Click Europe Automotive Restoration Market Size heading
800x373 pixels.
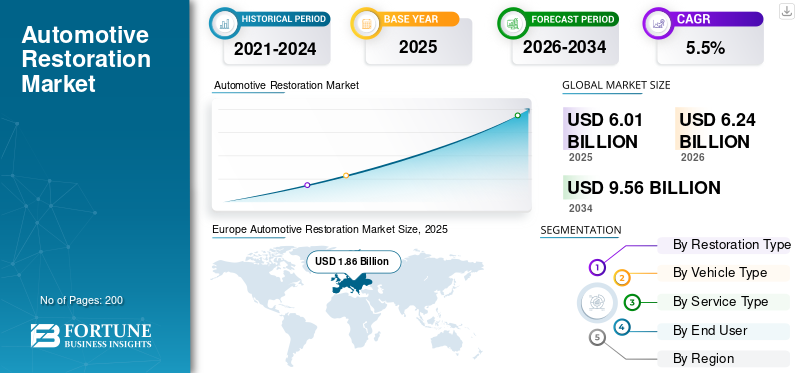click(330, 230)
